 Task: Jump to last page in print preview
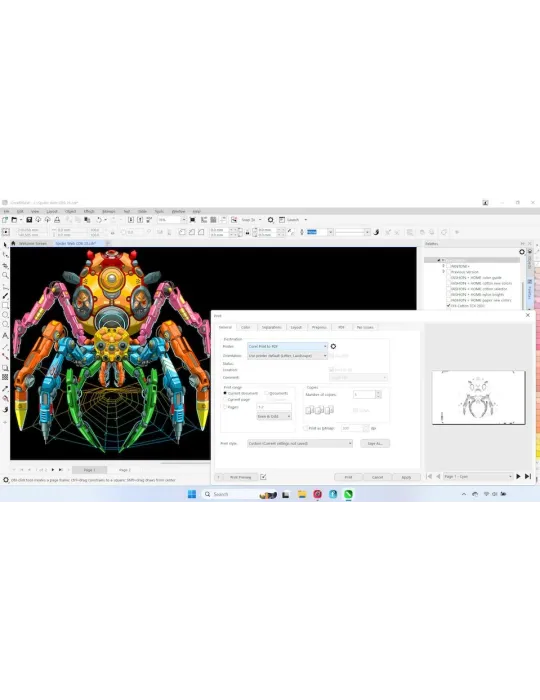coord(528,476)
